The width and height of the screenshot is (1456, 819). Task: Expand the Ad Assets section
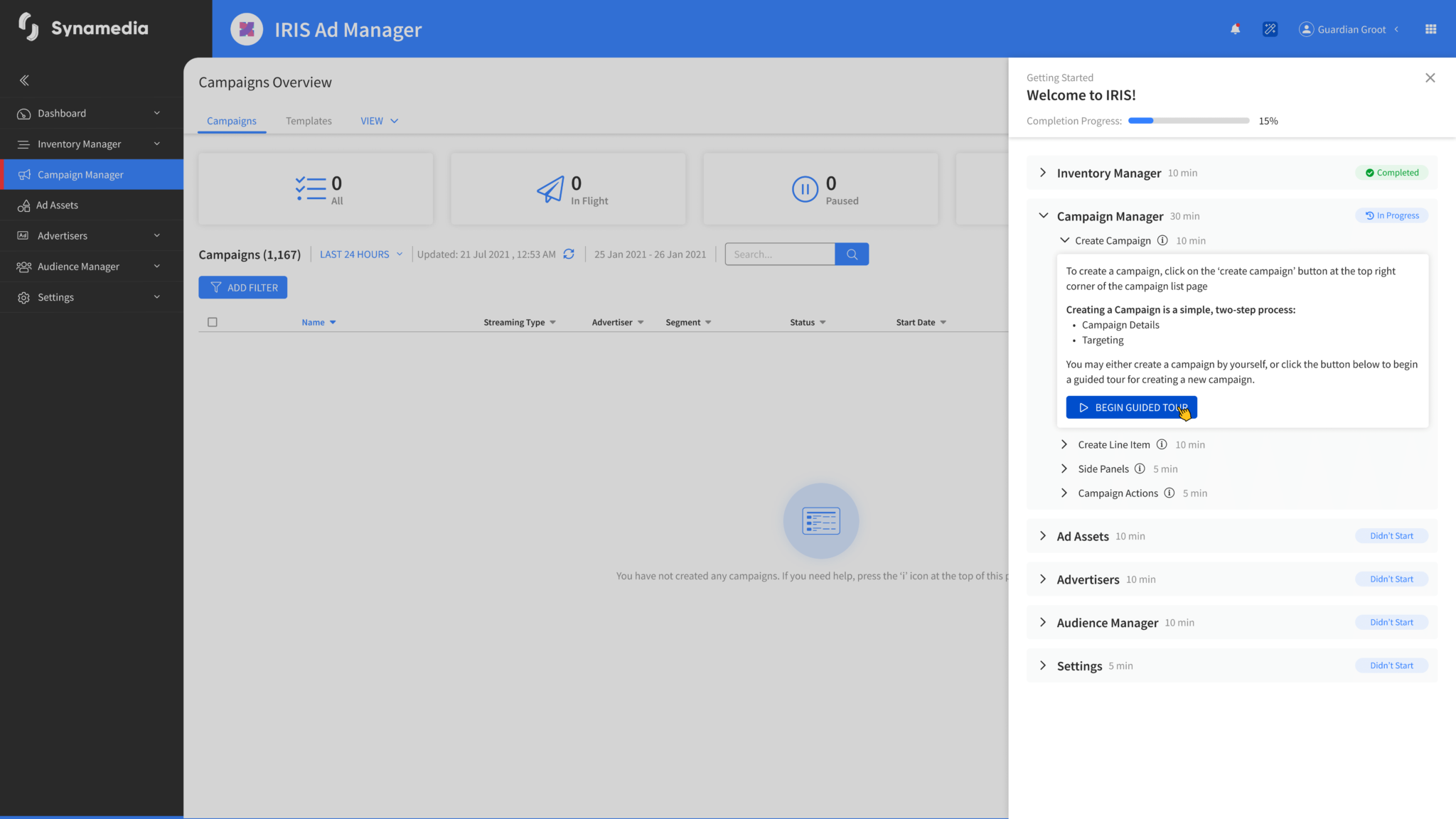1043,536
